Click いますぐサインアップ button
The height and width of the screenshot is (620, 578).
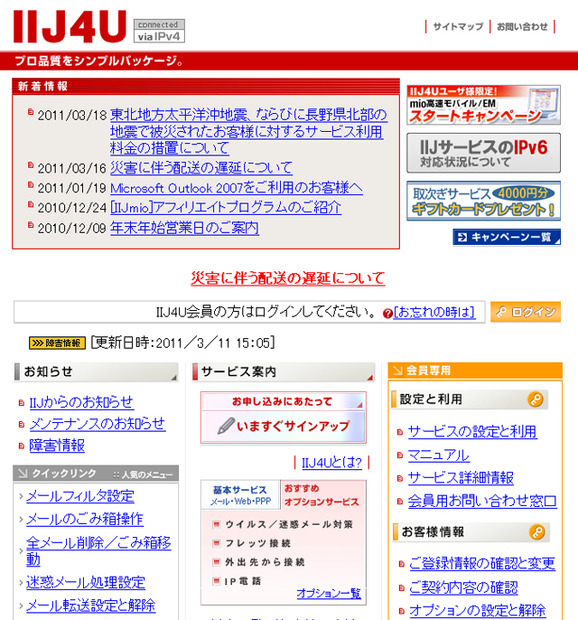tap(283, 426)
